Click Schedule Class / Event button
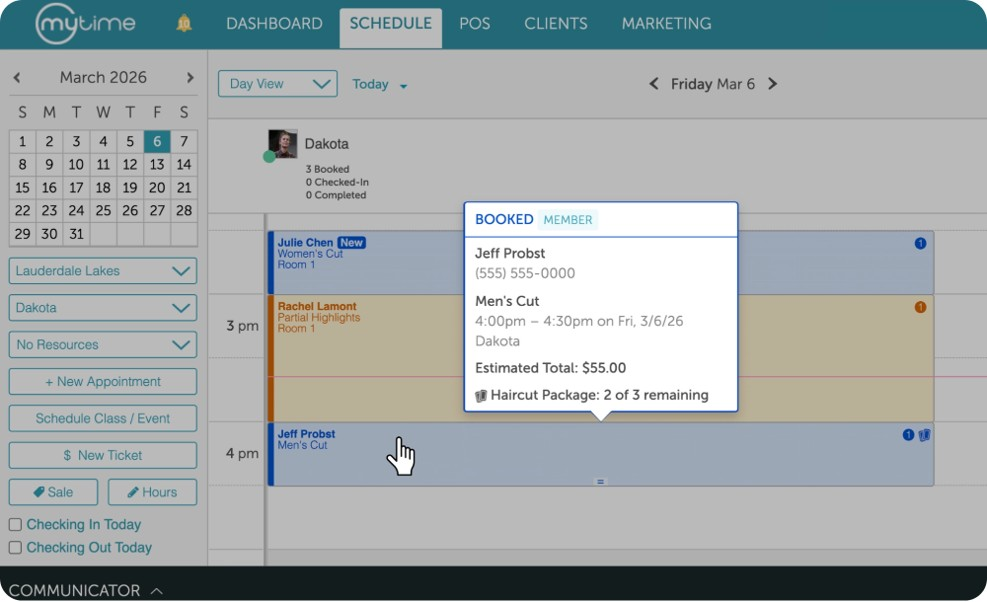This screenshot has width=987, height=602. click(103, 419)
